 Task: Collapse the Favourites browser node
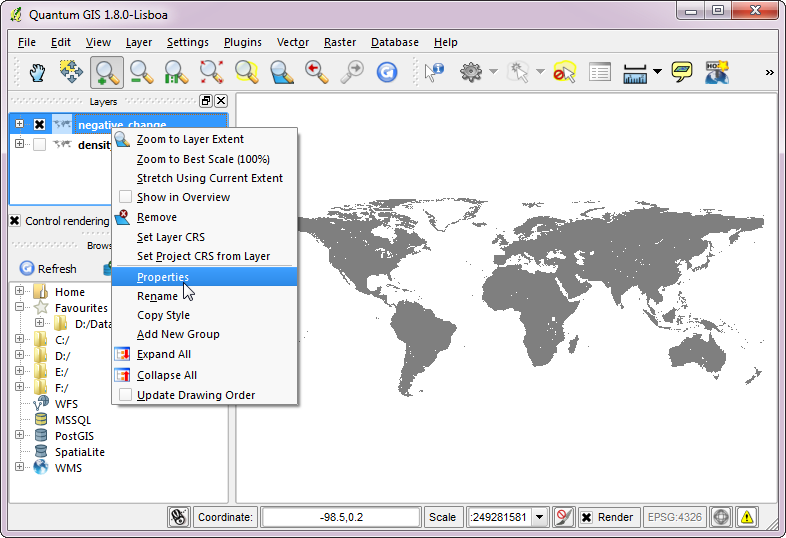(x=19, y=307)
